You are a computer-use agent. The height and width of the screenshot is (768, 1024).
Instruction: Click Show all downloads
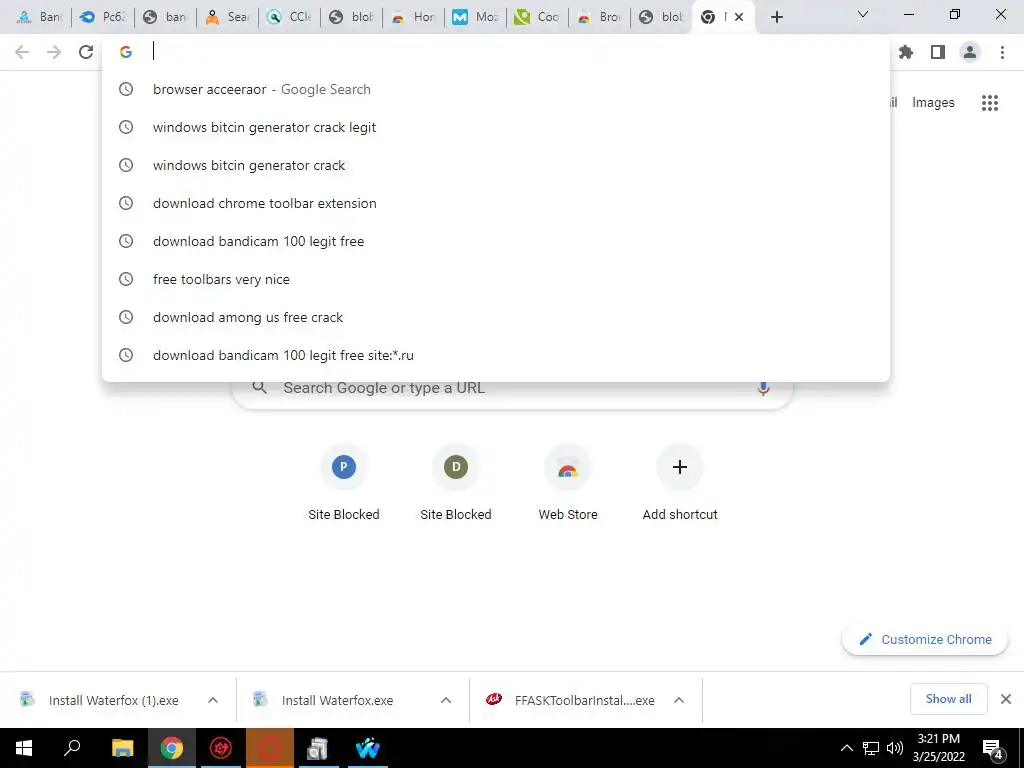point(948,699)
